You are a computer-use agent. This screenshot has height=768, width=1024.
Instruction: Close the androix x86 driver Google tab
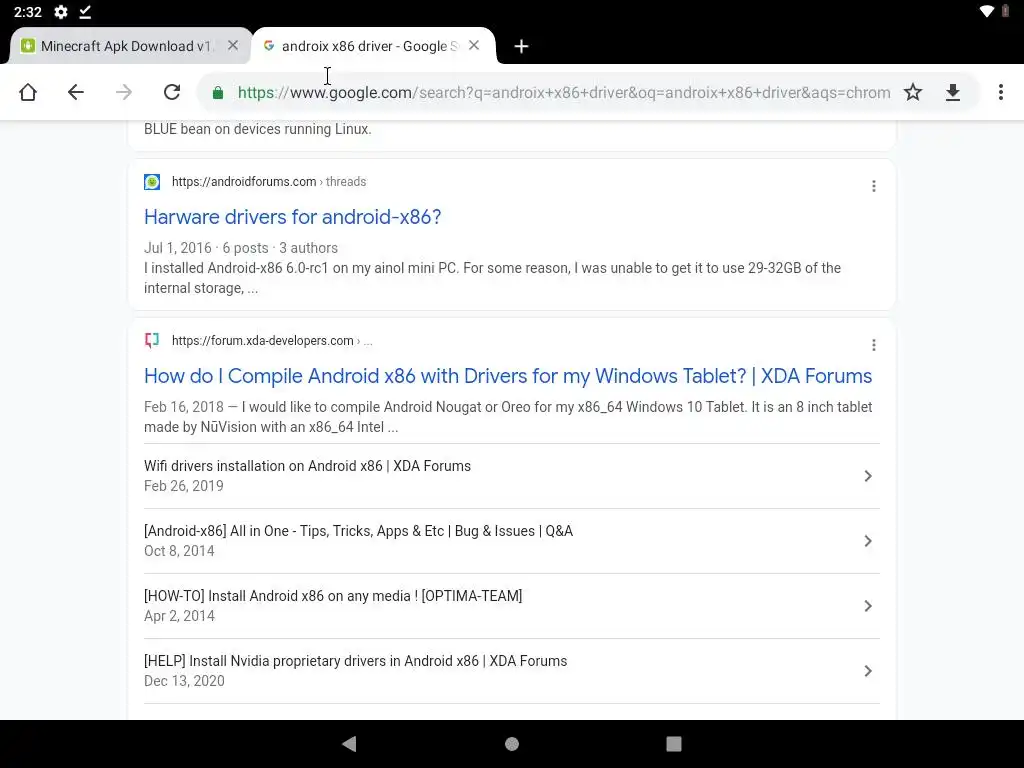474,45
